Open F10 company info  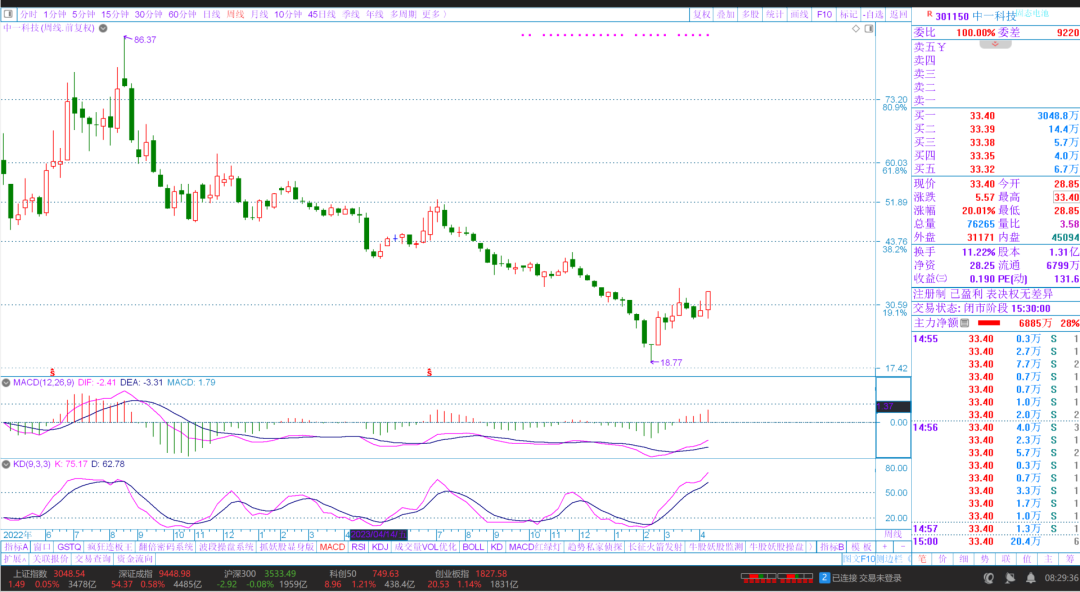tap(824, 15)
